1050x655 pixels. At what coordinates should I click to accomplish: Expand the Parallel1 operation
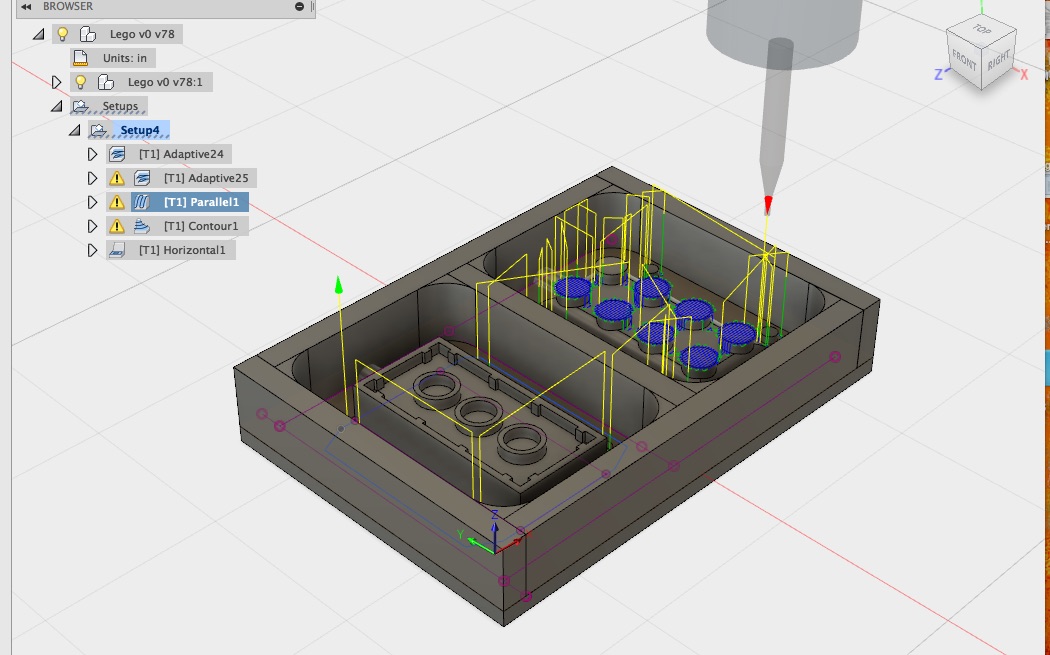(92, 202)
